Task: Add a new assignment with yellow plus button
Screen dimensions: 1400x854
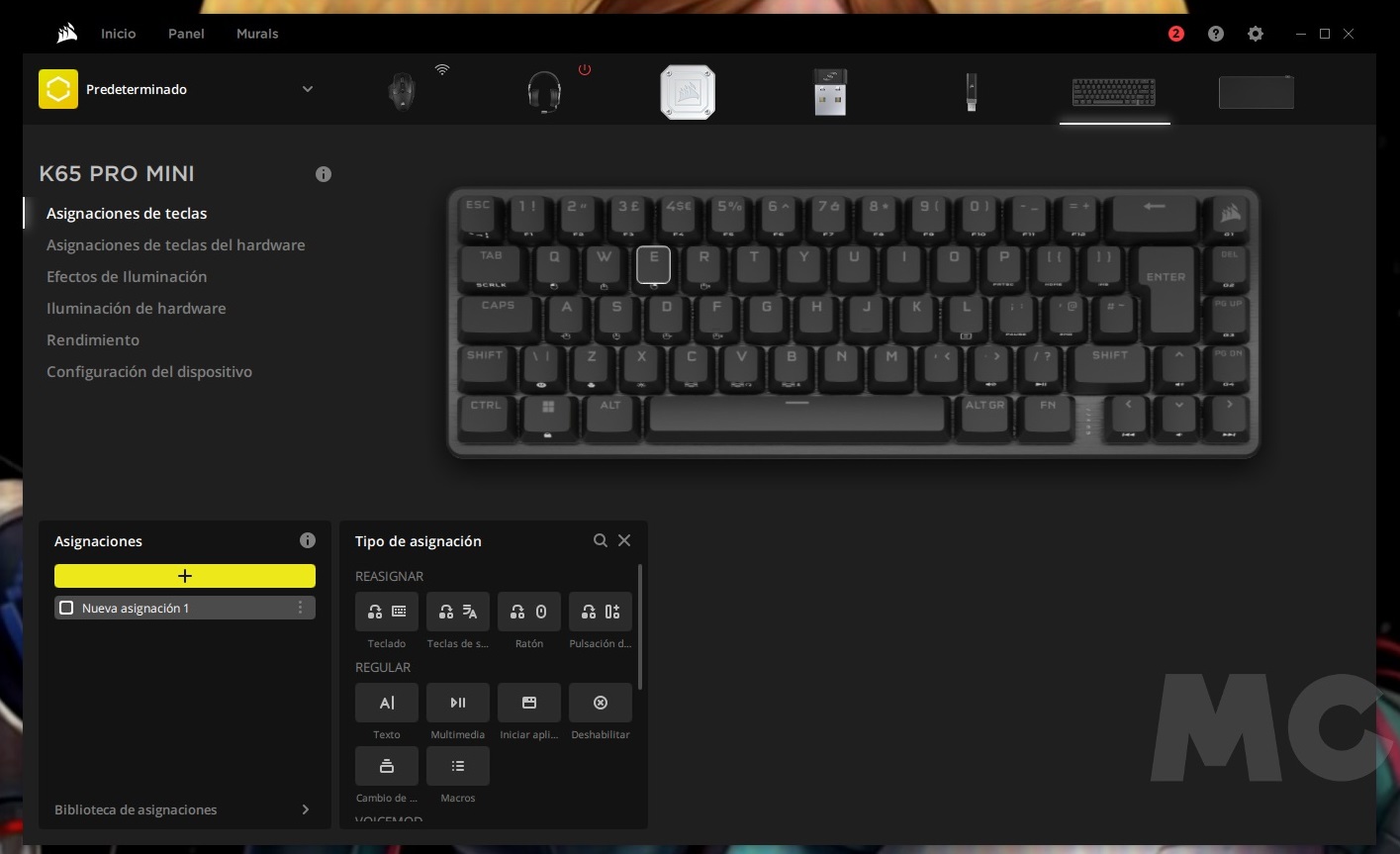Action: point(185,576)
